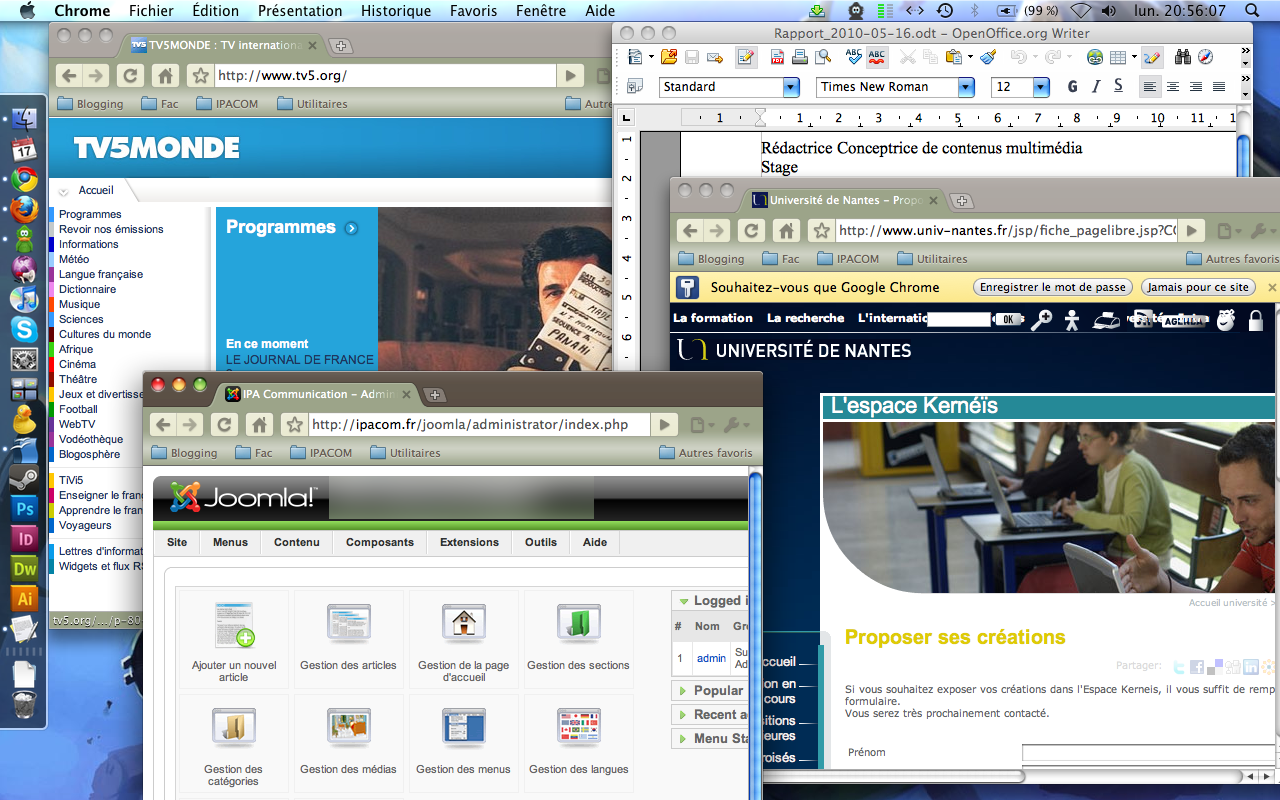Screen dimensions: 1280x800
Task: Click the bookmark star in Université de Nantes window
Action: click(x=821, y=231)
